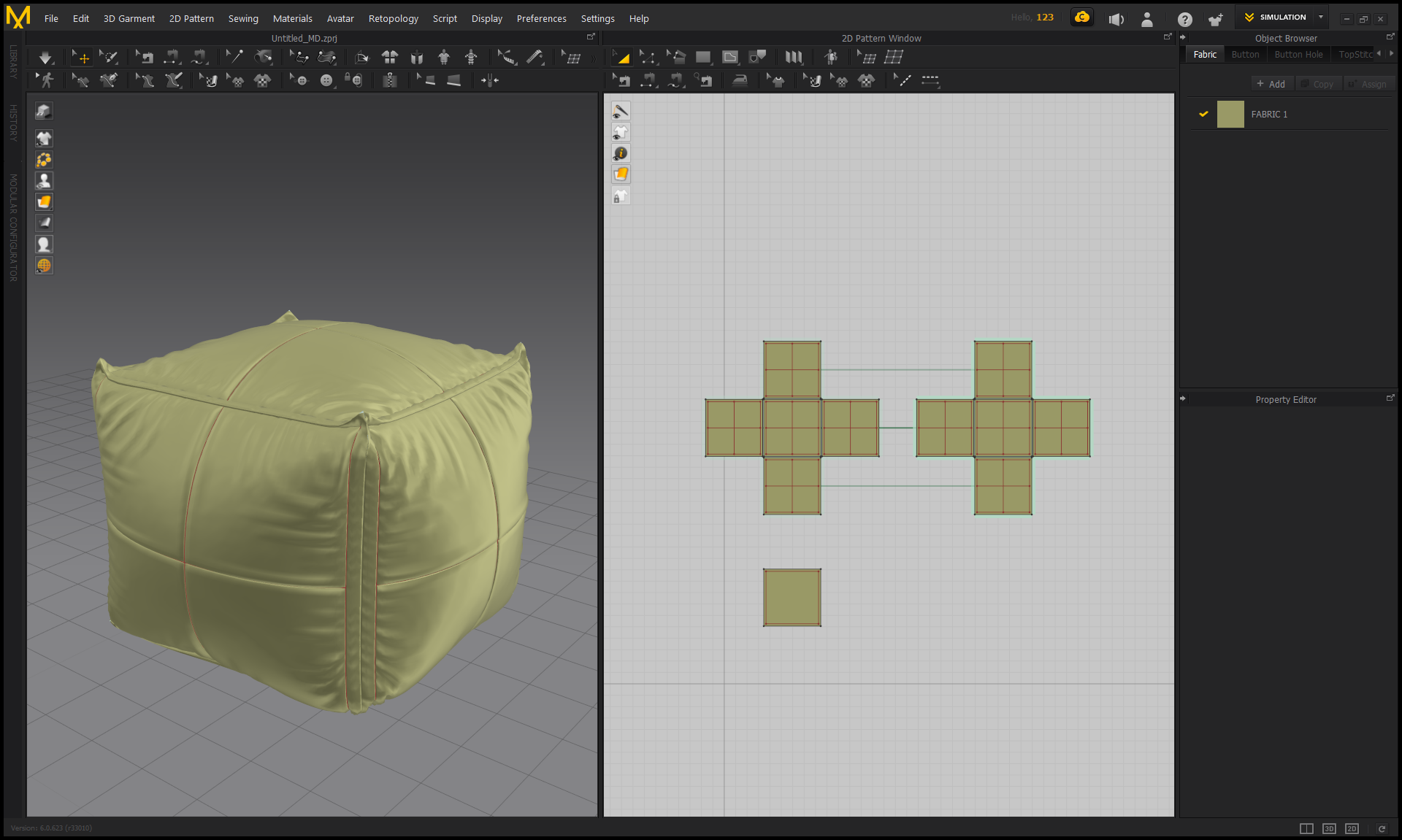Select the Steam iron tool
Image resolution: width=1402 pixels, height=840 pixels.
pyautogui.click(x=740, y=81)
